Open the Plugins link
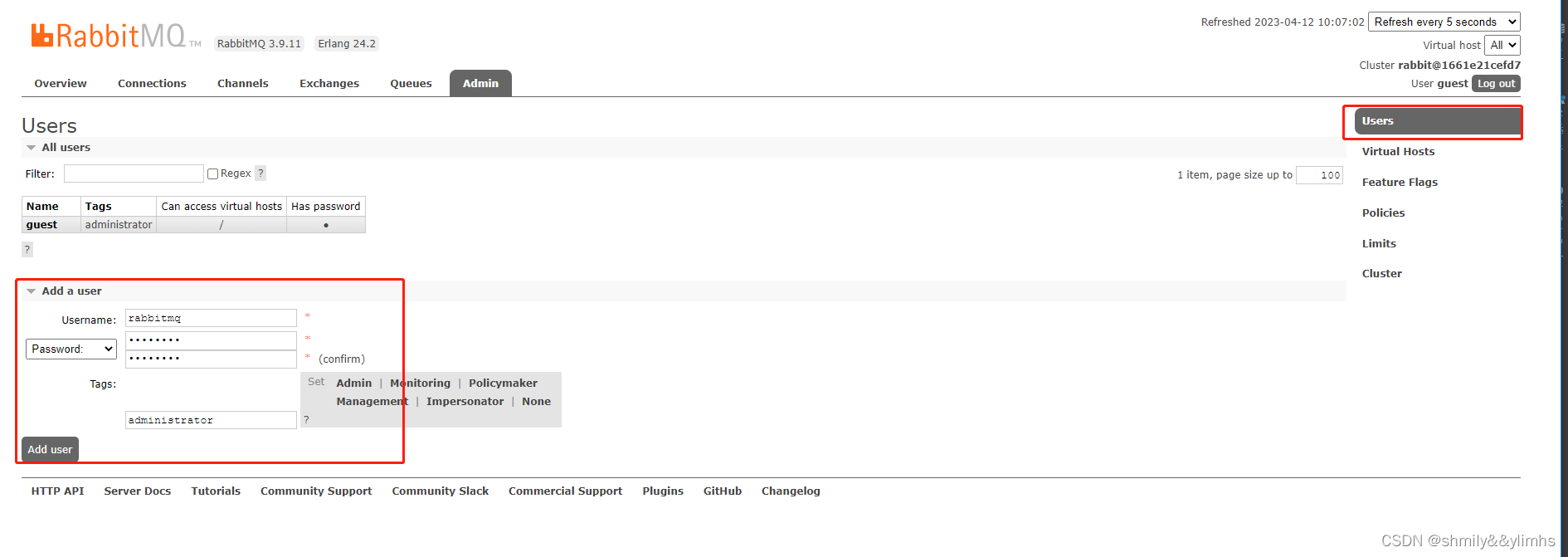1568x557 pixels. 662,491
